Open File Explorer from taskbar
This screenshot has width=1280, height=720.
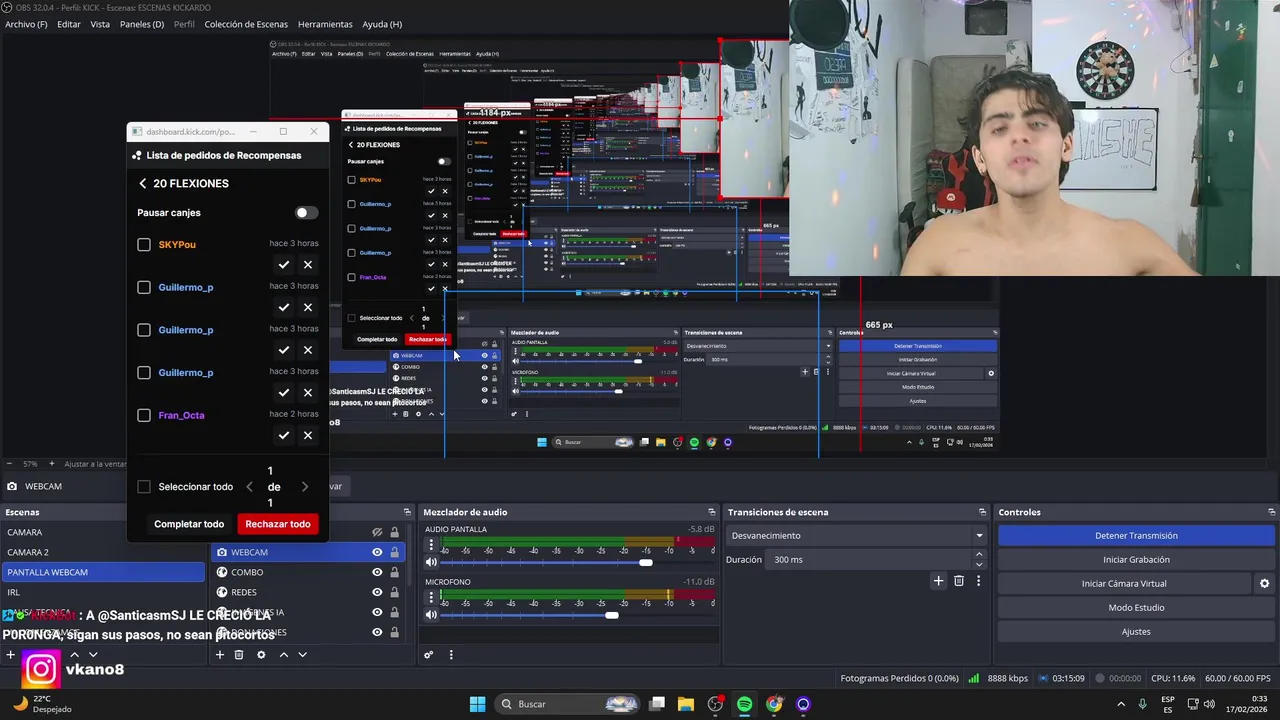(686, 704)
